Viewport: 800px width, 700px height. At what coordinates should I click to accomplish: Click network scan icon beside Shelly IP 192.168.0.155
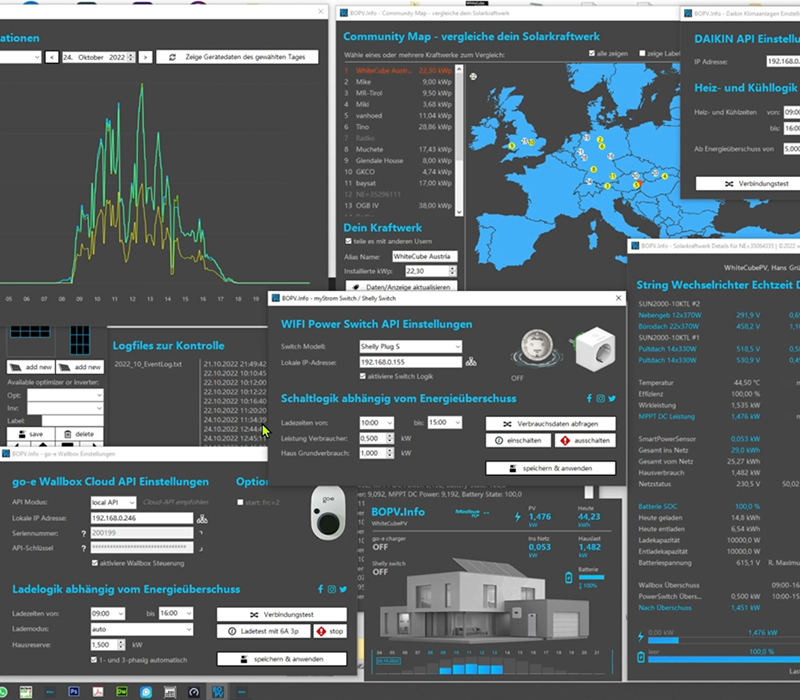click(x=471, y=362)
